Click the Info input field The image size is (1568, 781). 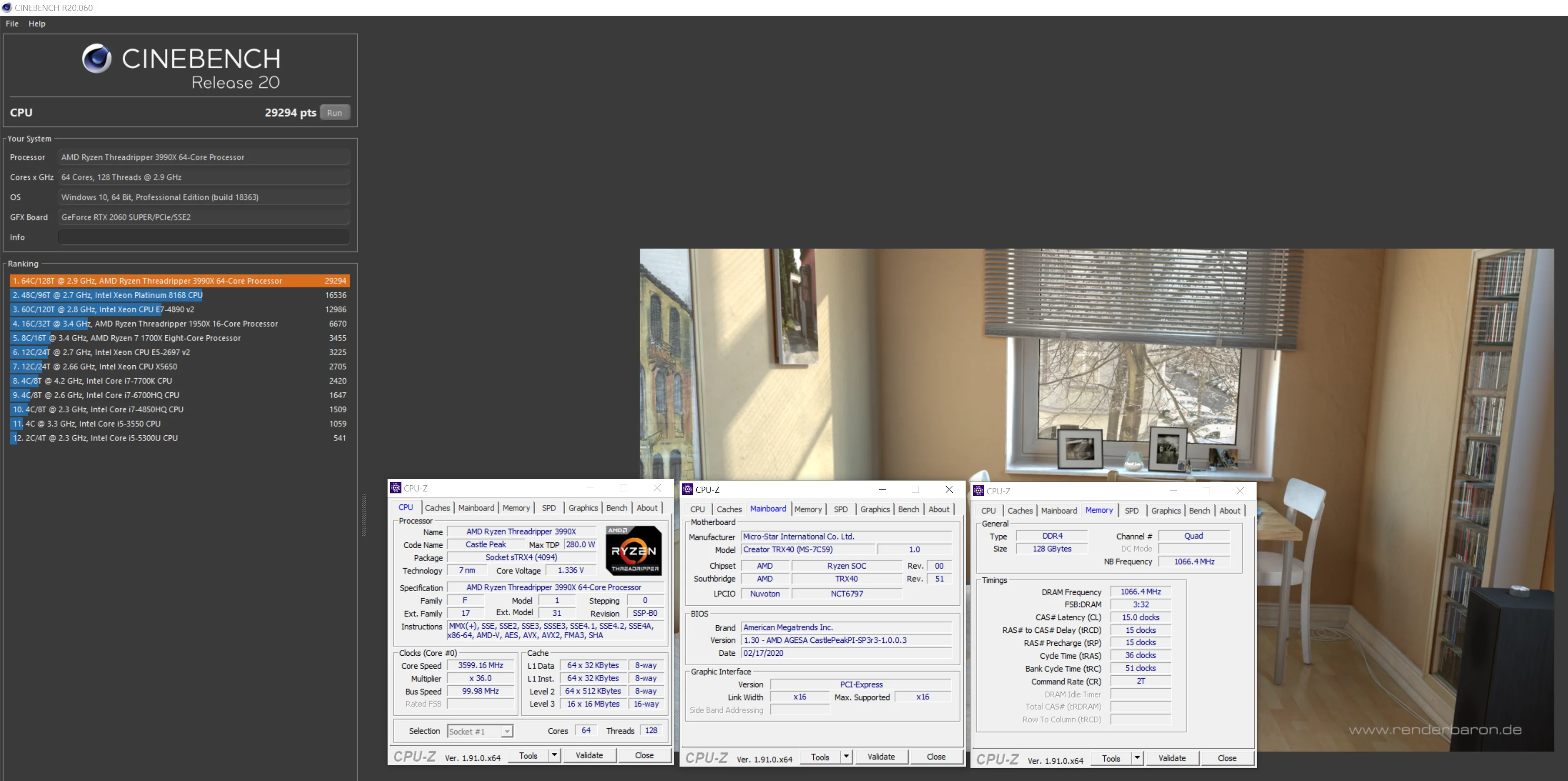coord(204,237)
